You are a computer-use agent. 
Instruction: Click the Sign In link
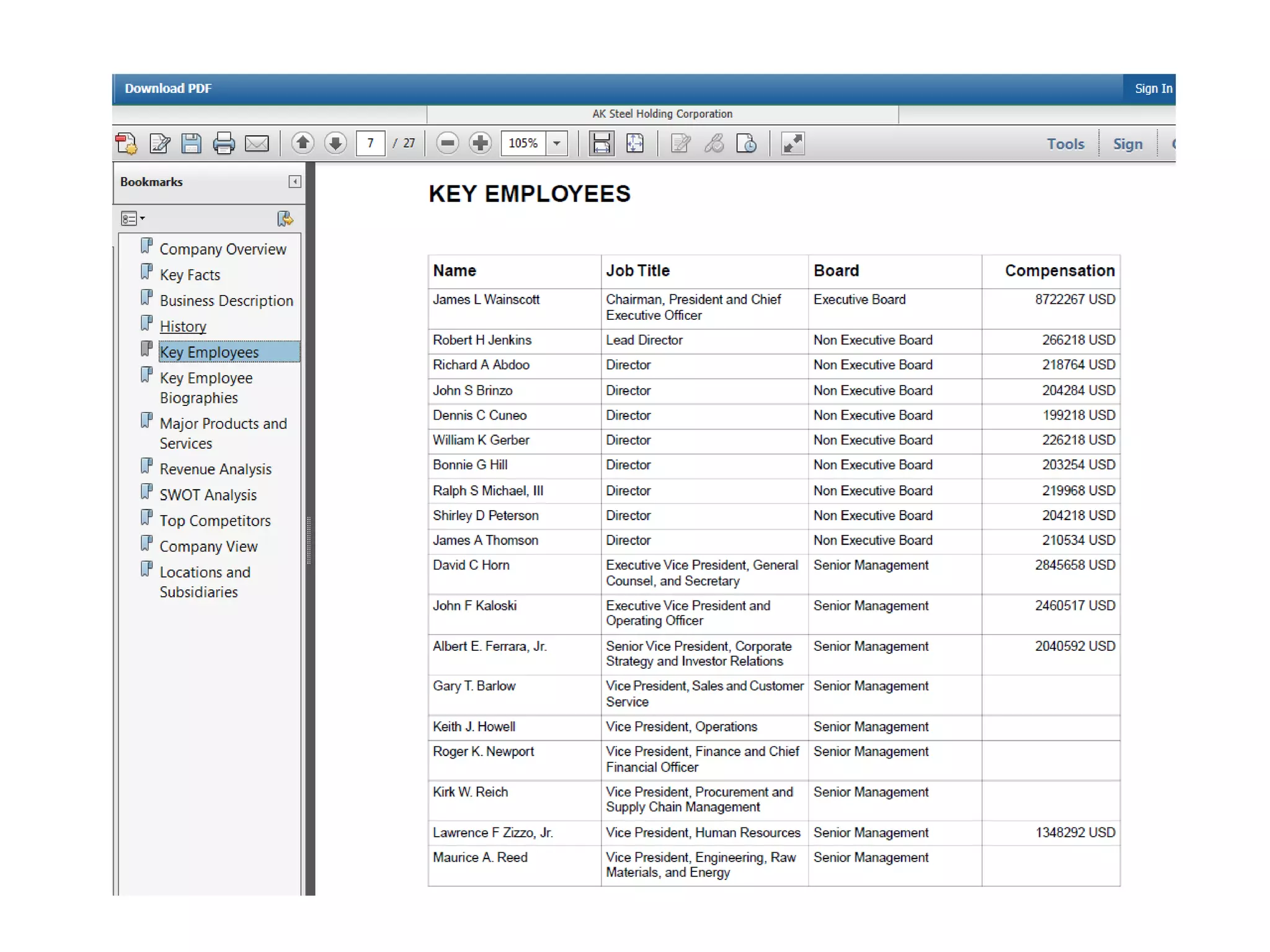click(x=1153, y=89)
